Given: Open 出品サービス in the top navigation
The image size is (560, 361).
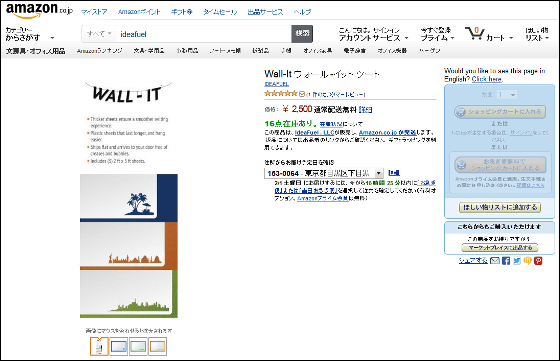Looking at the screenshot, I should [265, 12].
